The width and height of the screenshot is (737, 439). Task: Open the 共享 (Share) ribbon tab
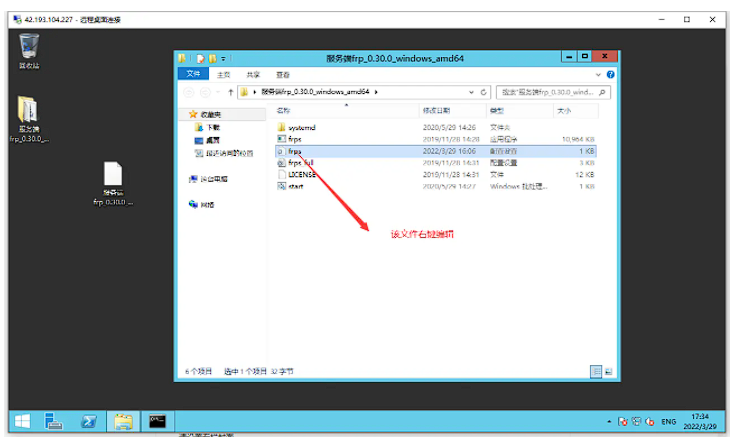tap(253, 74)
